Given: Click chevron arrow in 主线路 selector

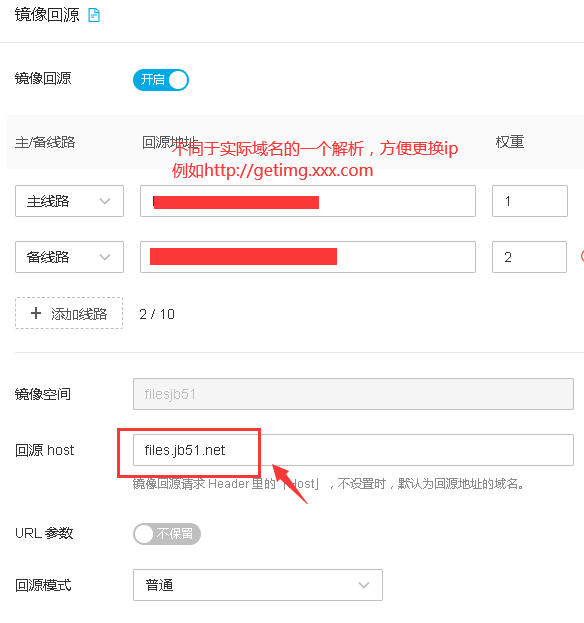Looking at the screenshot, I should click(105, 201).
